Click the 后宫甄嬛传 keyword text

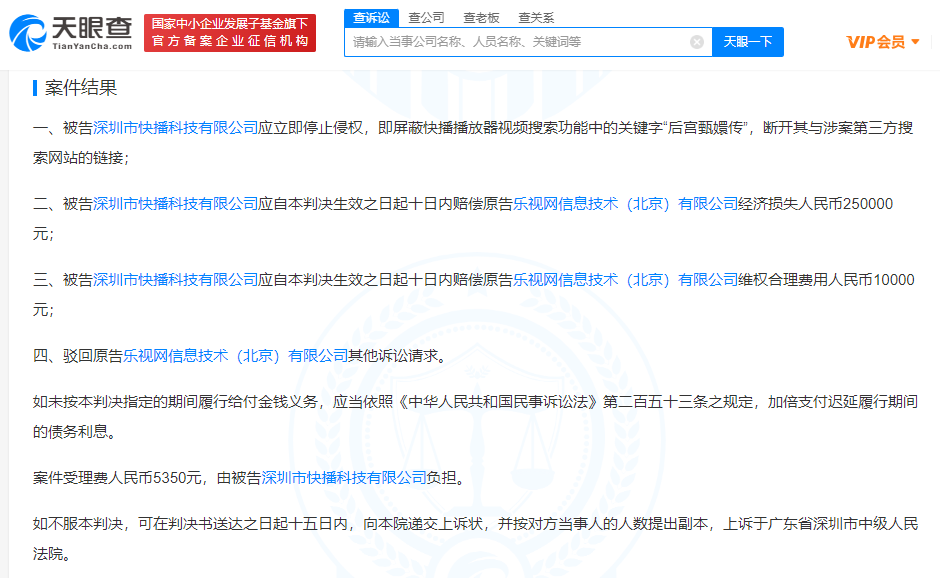pyautogui.click(x=705, y=128)
